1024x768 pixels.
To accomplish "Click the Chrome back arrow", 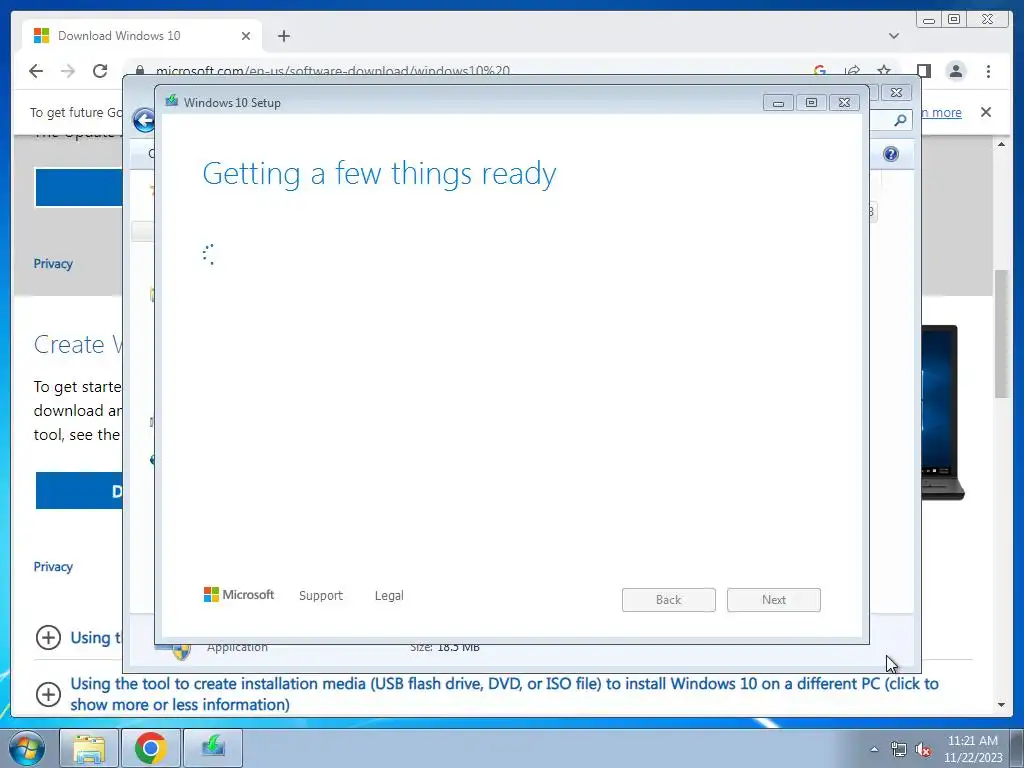I will pos(36,71).
